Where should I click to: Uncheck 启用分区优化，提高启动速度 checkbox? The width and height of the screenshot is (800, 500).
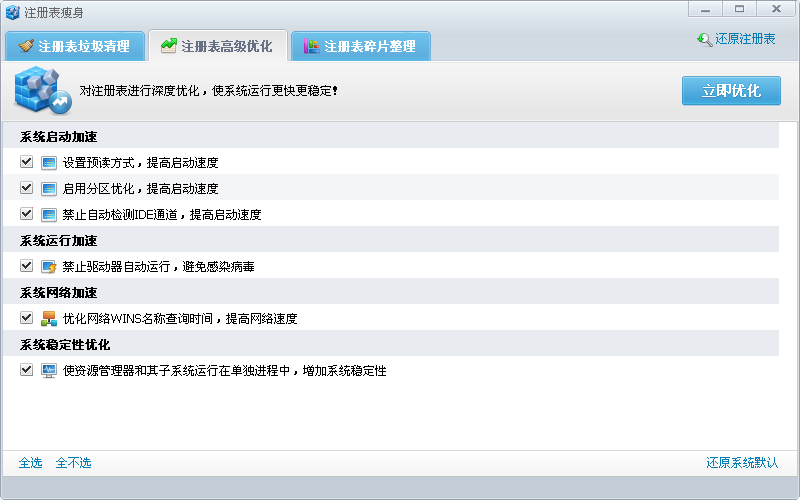tap(27, 188)
